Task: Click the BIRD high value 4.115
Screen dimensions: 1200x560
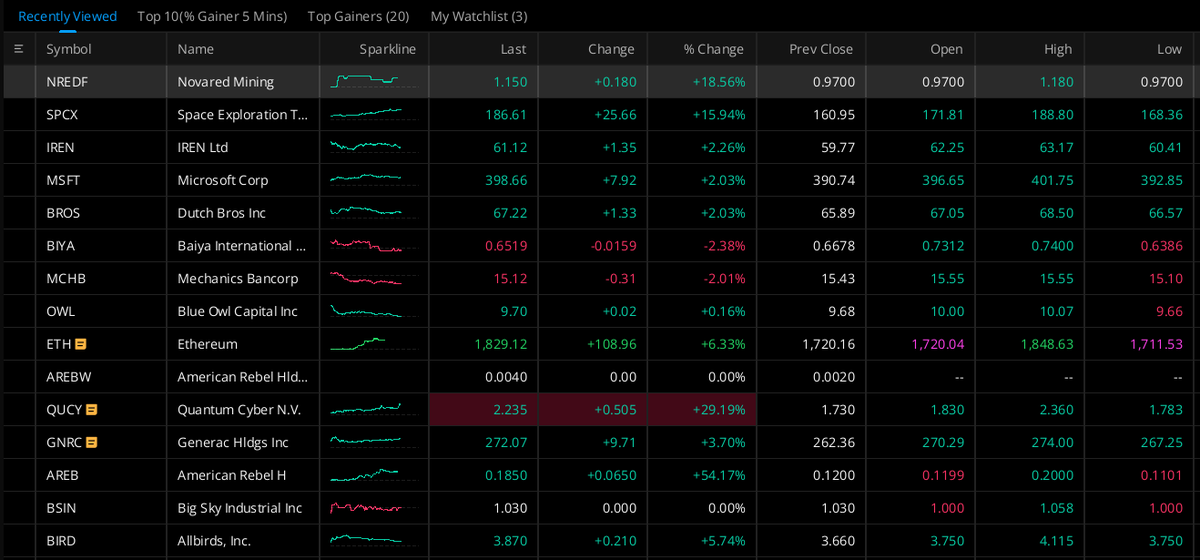Action: [x=1056, y=541]
